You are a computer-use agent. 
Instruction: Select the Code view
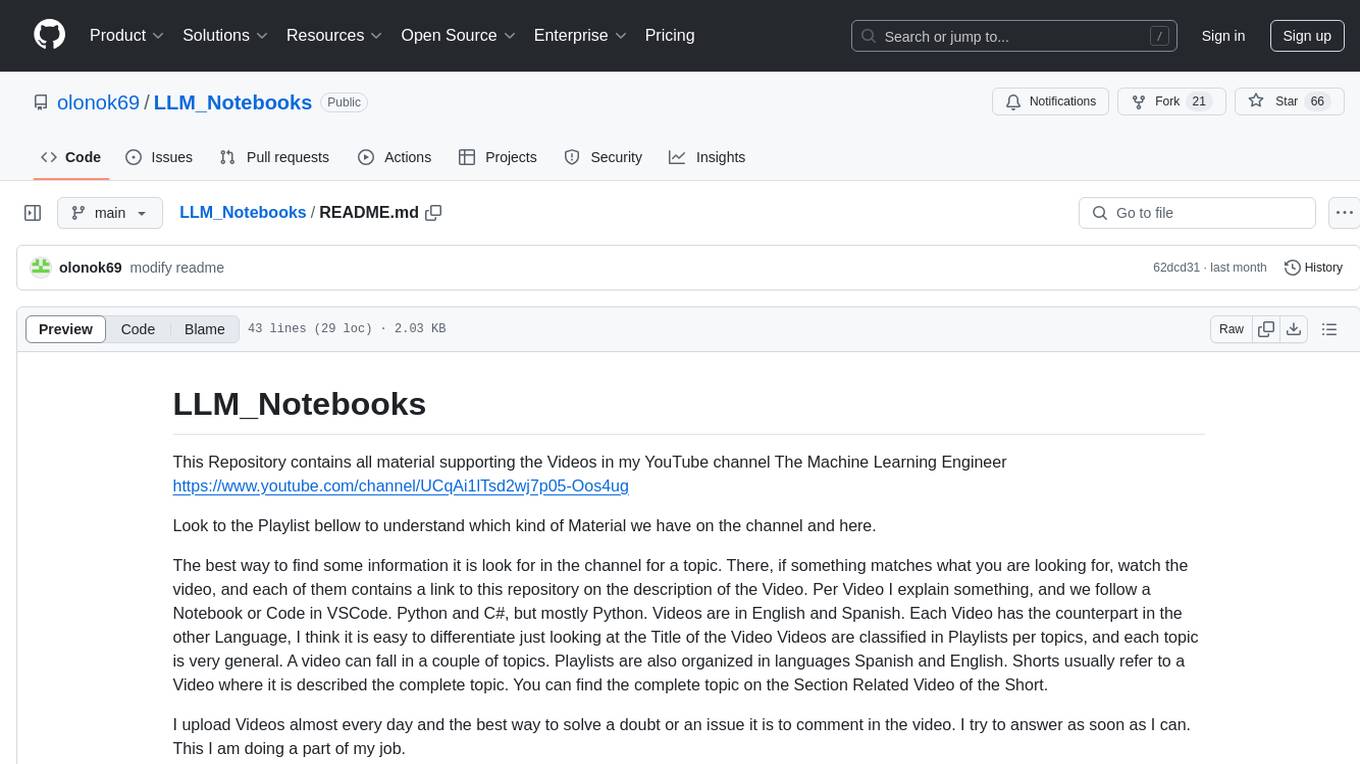click(138, 329)
